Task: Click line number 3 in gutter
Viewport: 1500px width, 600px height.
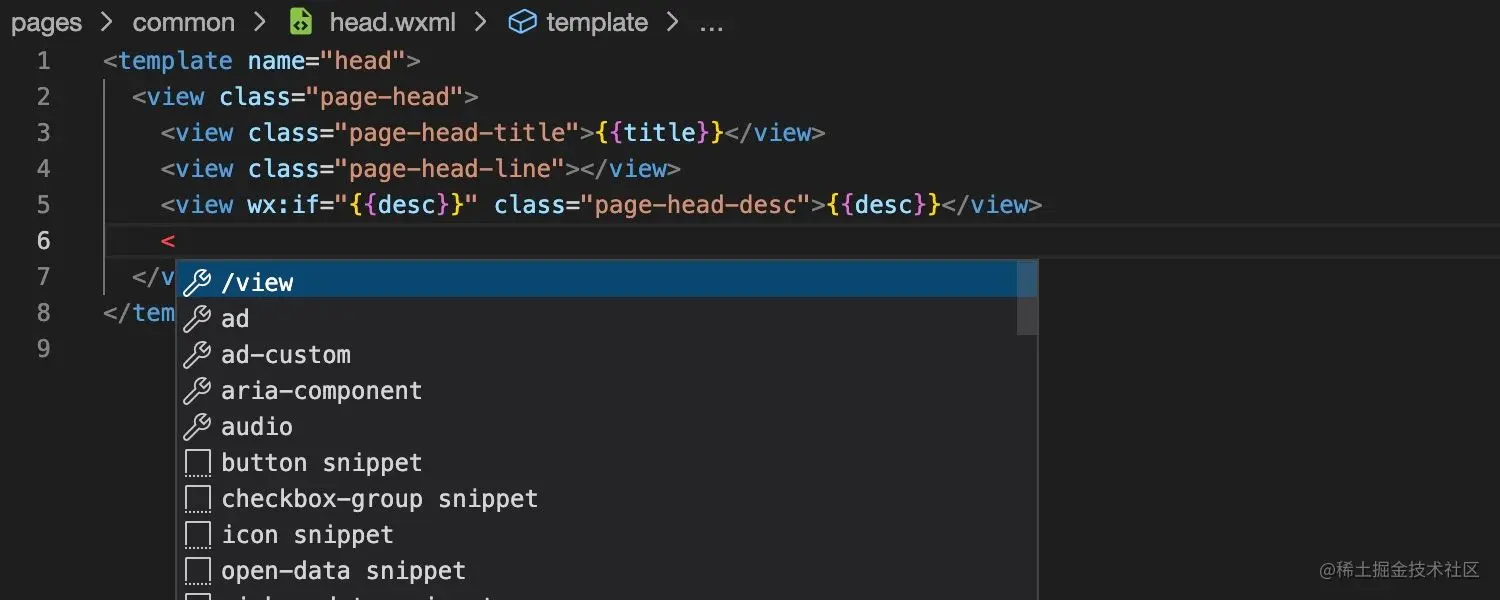Action: tap(43, 133)
